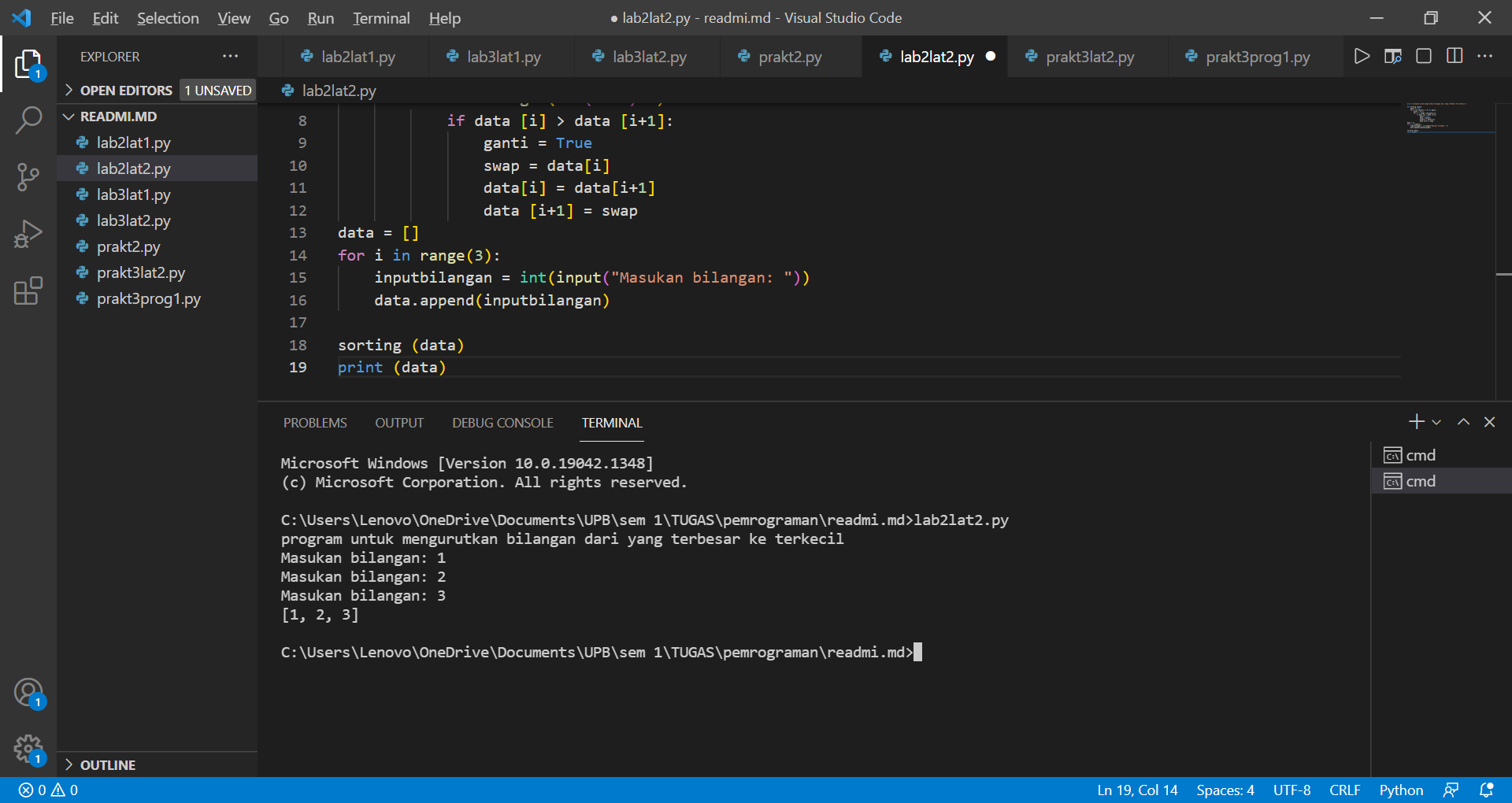This screenshot has height=803, width=1512.
Task: Open the terminal launch profile dropdown
Action: pos(1436,422)
